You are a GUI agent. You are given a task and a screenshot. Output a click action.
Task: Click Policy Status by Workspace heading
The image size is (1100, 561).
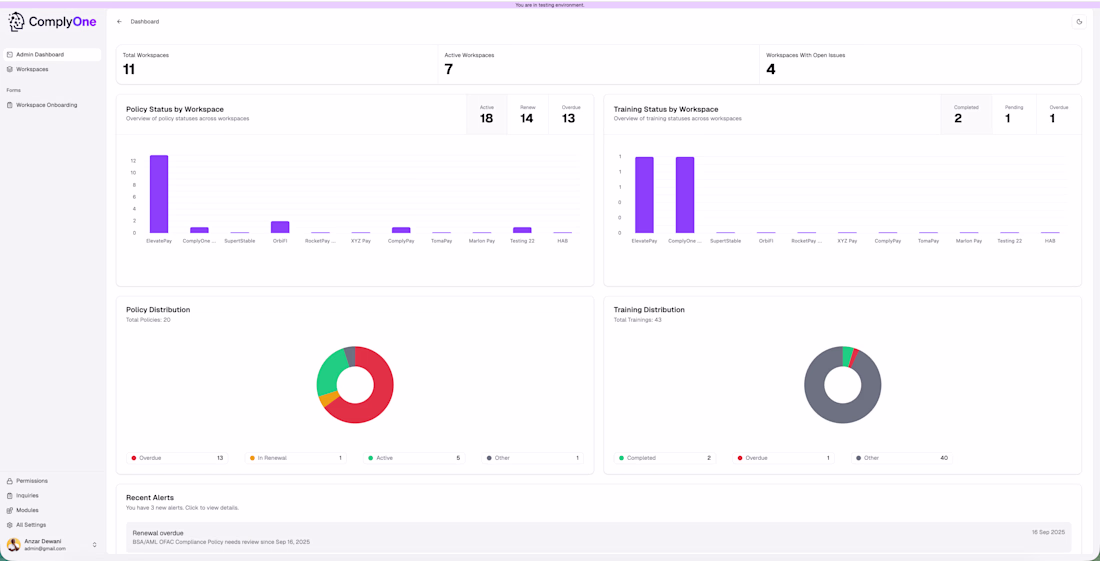click(x=175, y=109)
